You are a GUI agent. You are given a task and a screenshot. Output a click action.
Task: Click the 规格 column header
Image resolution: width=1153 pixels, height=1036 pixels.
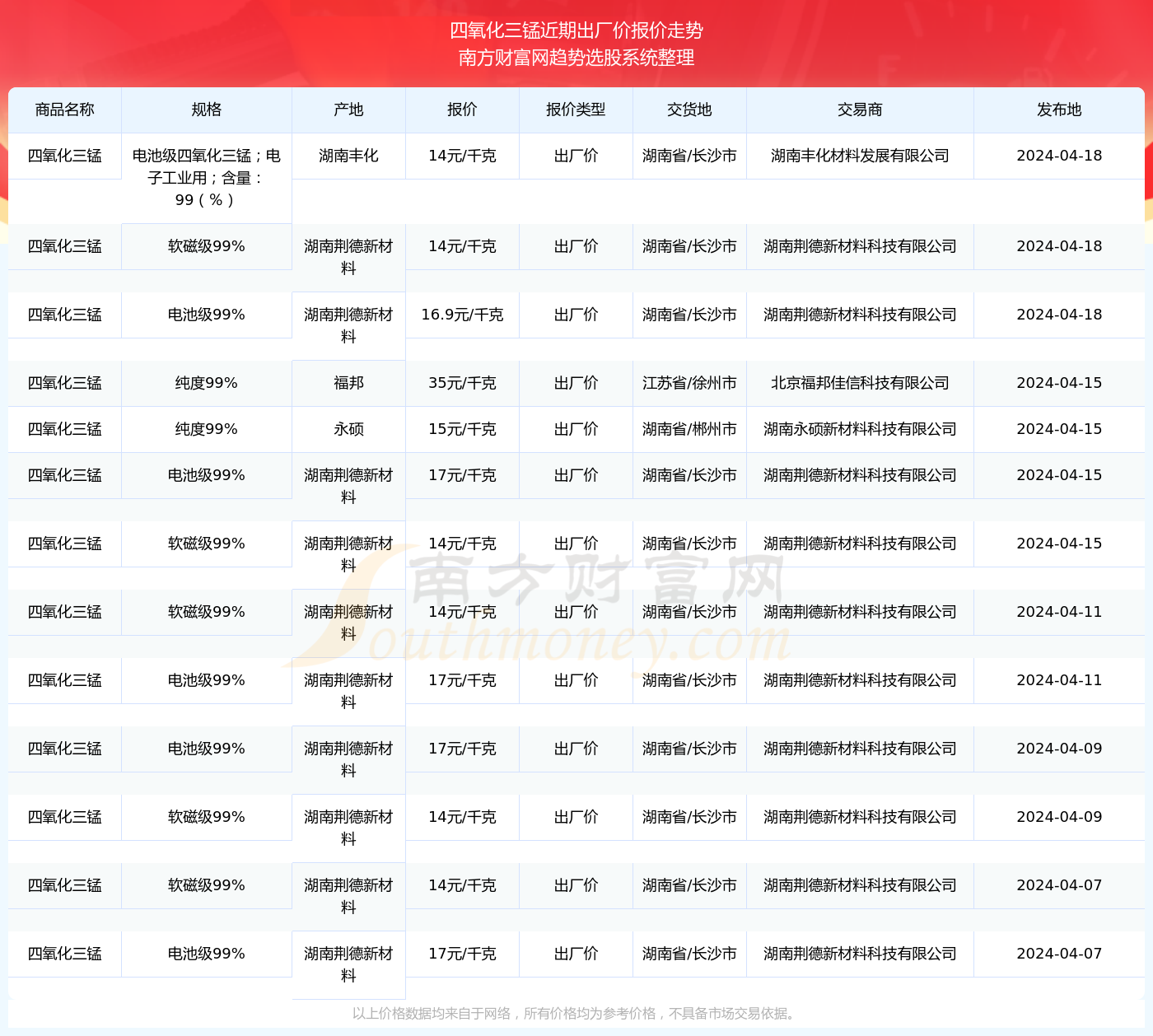pos(207,110)
